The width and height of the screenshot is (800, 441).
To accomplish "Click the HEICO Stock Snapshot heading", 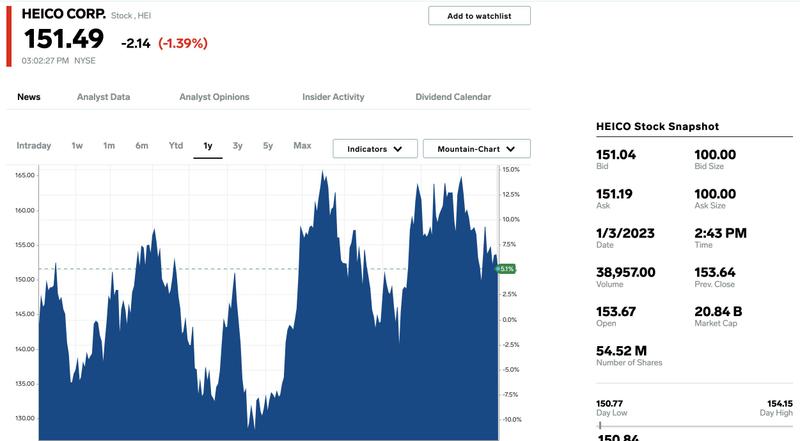I will (658, 127).
